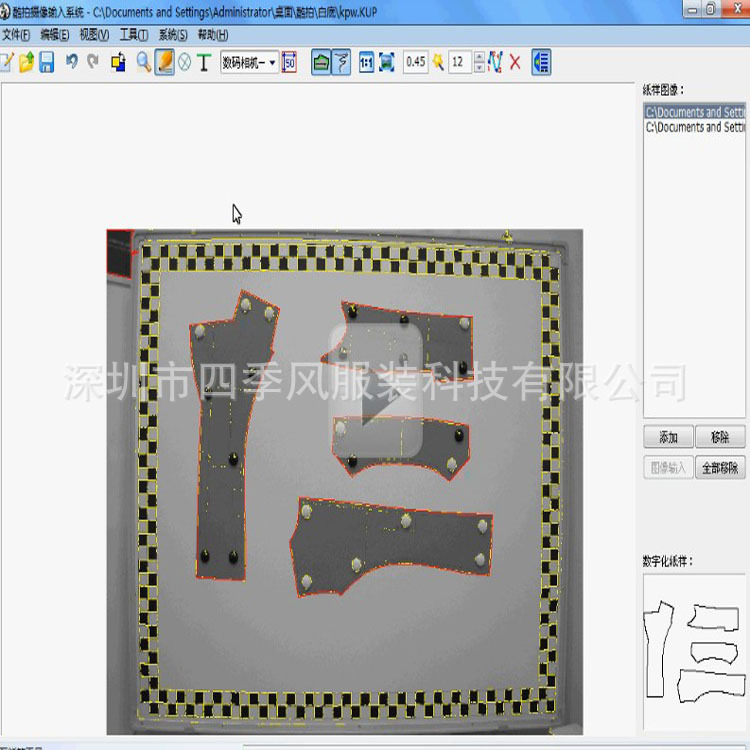750x750 pixels.
Task: Open the 数码相机 camera source dropdown
Action: [x=249, y=62]
